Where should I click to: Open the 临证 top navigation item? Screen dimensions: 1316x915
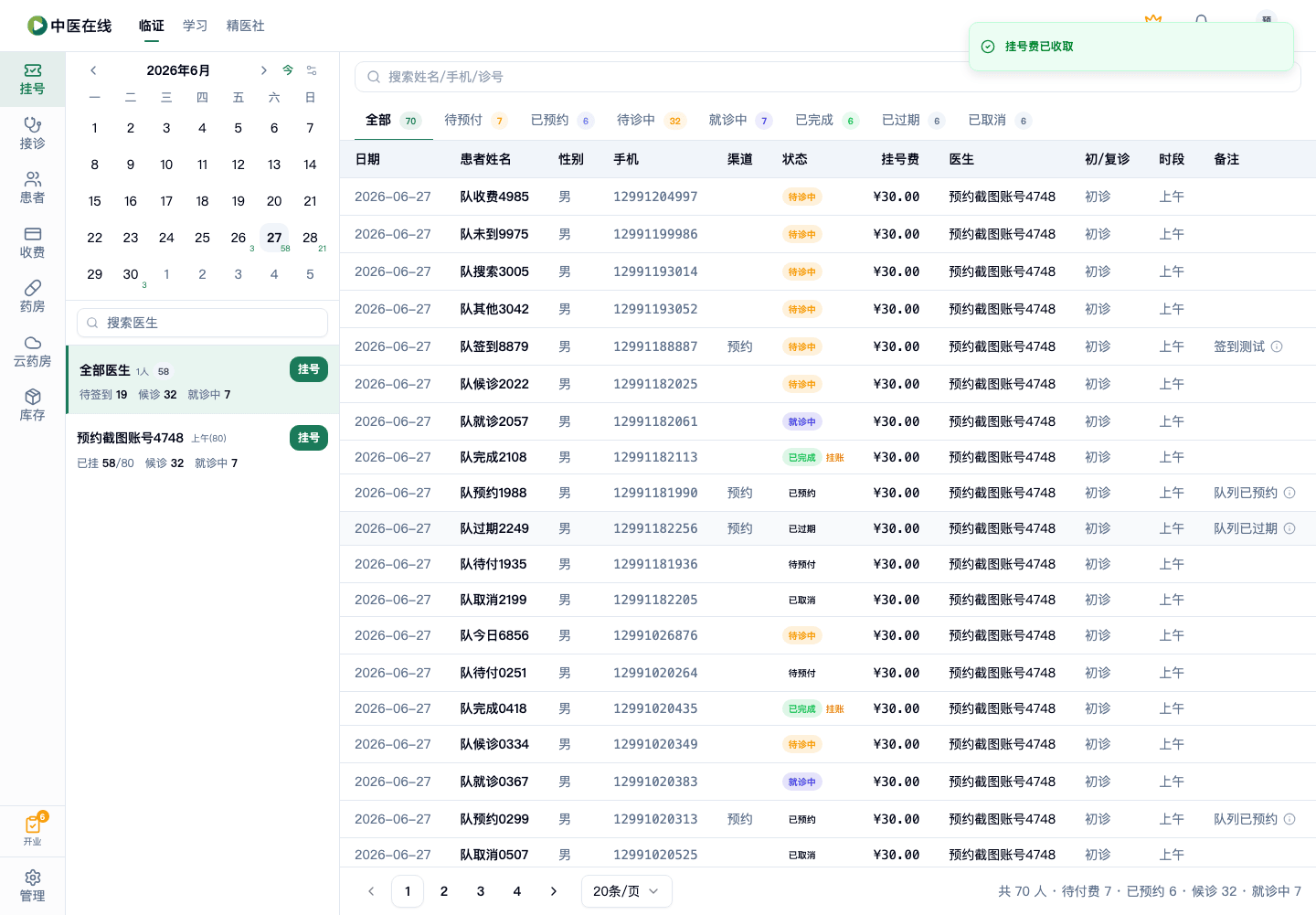[152, 26]
